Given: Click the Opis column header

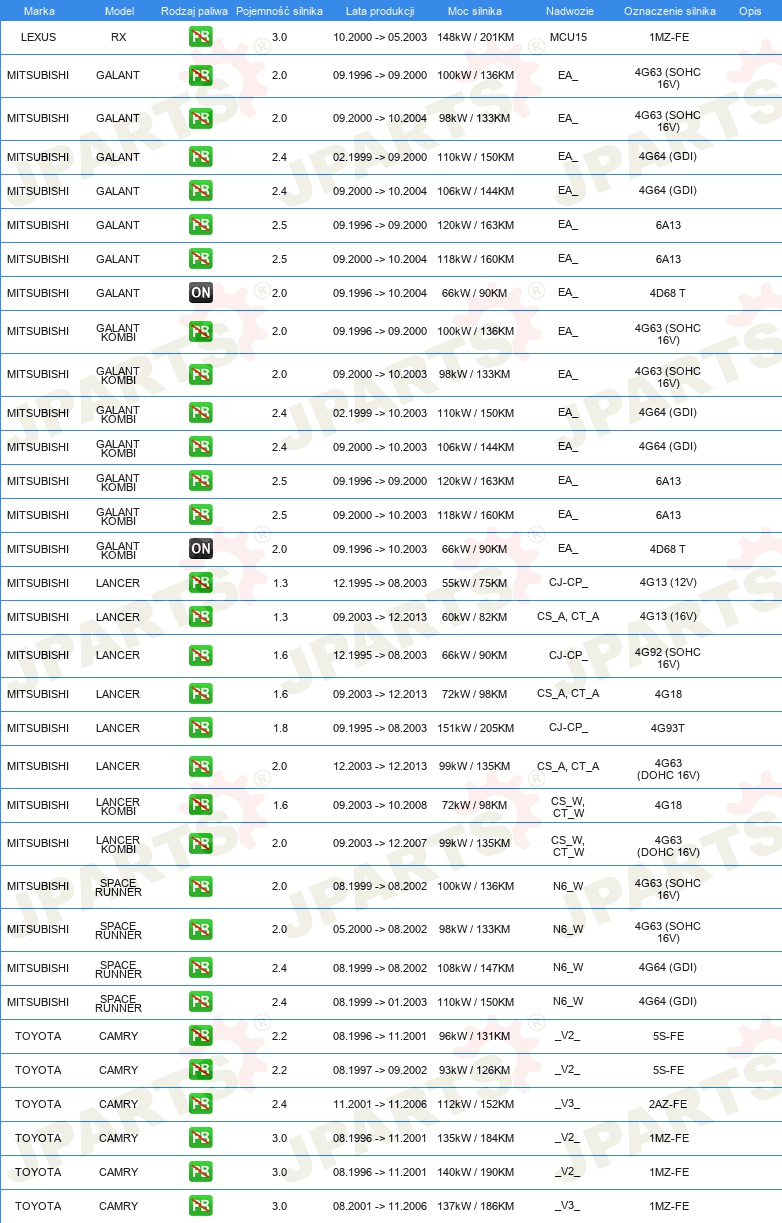Looking at the screenshot, I should click(x=749, y=11).
